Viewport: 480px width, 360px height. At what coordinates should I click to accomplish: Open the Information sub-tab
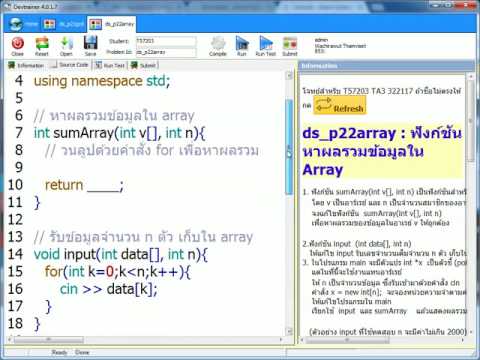[26, 65]
